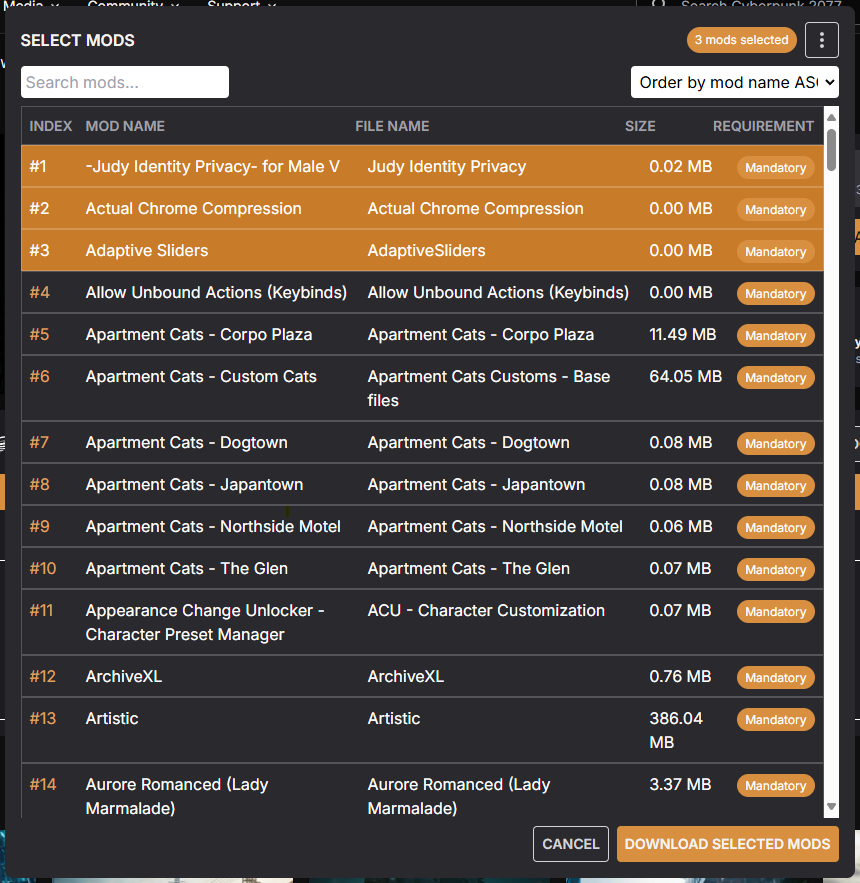This screenshot has height=883, width=860.
Task: Select the Allow Unbound Actions (Keybinds) mod
Action: pos(216,293)
